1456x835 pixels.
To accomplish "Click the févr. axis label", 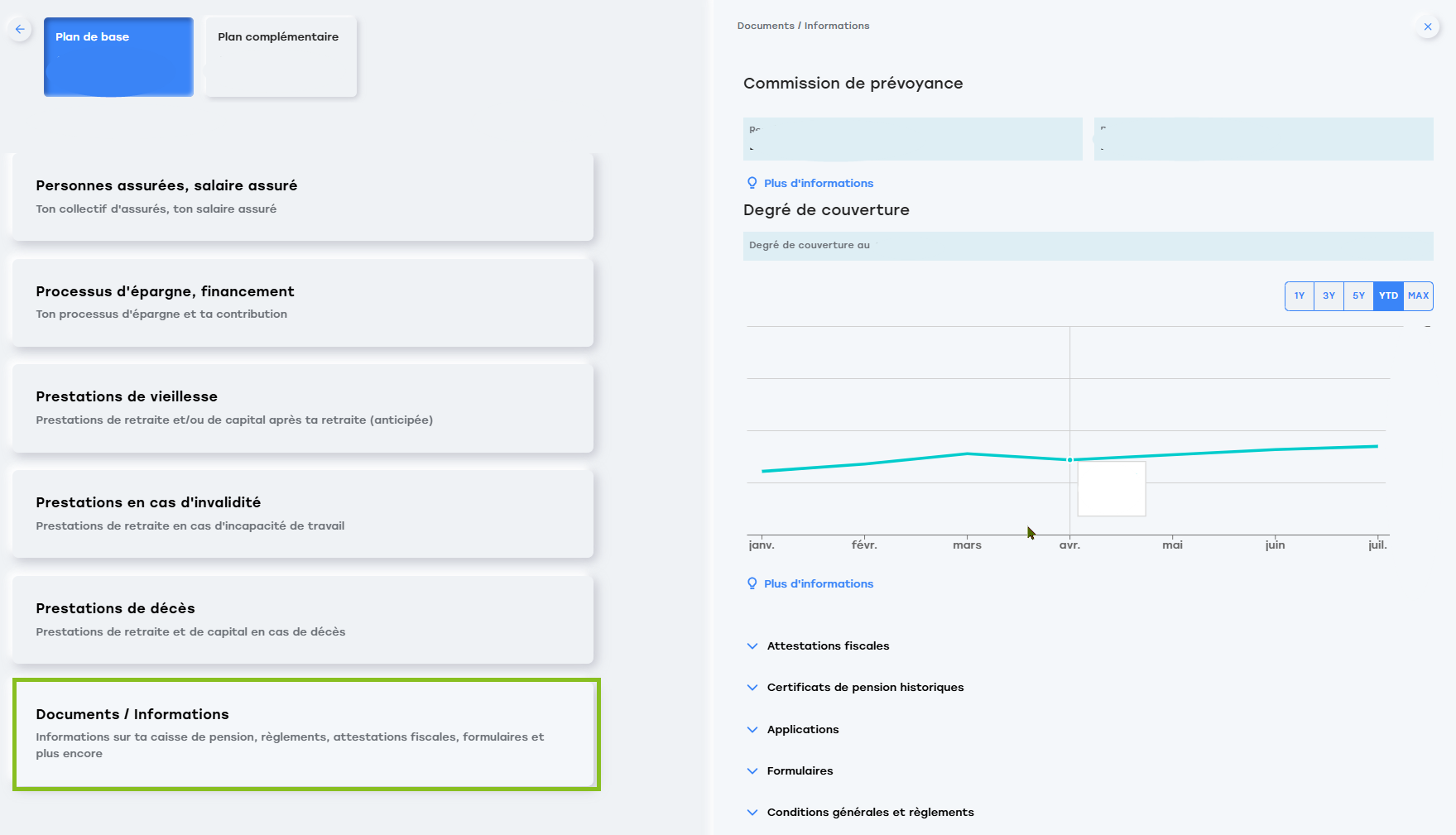I will tap(864, 545).
